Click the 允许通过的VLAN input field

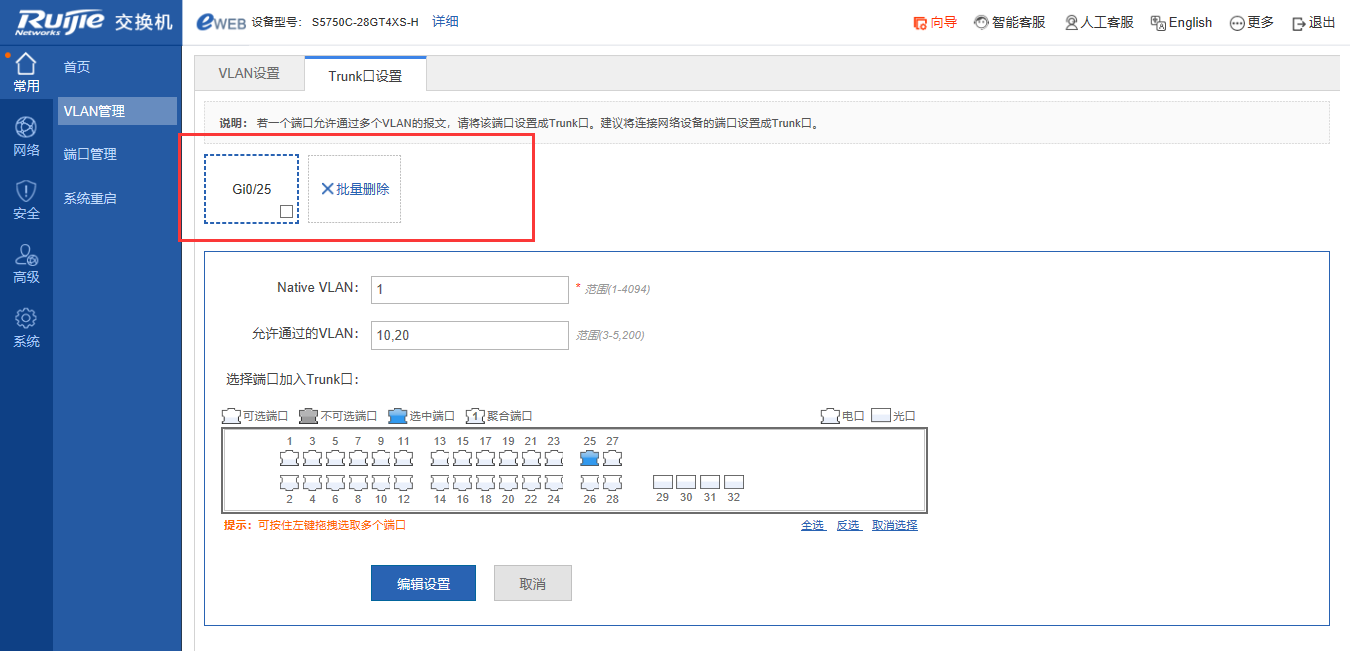pyautogui.click(x=469, y=335)
